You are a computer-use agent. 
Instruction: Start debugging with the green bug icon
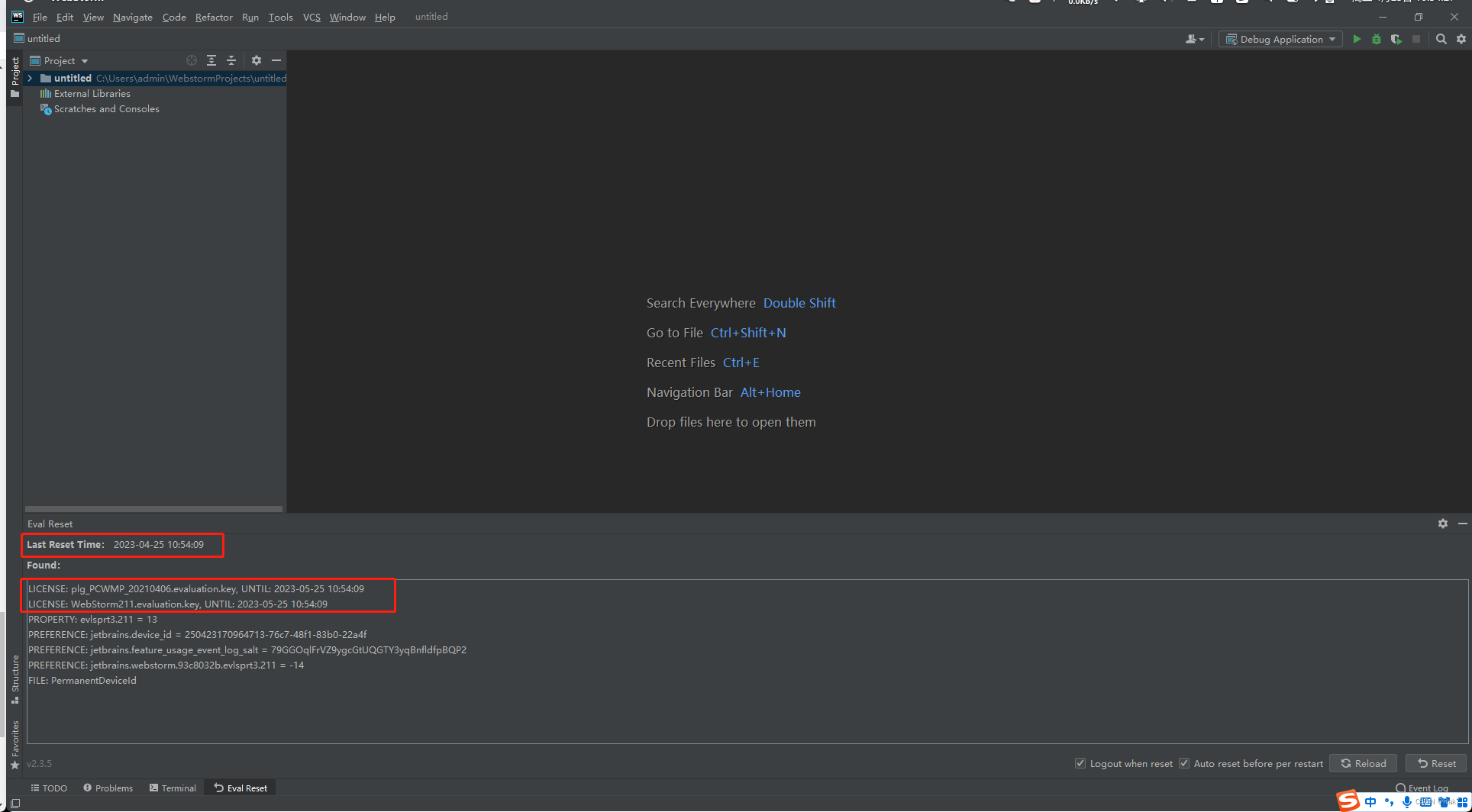click(1377, 39)
